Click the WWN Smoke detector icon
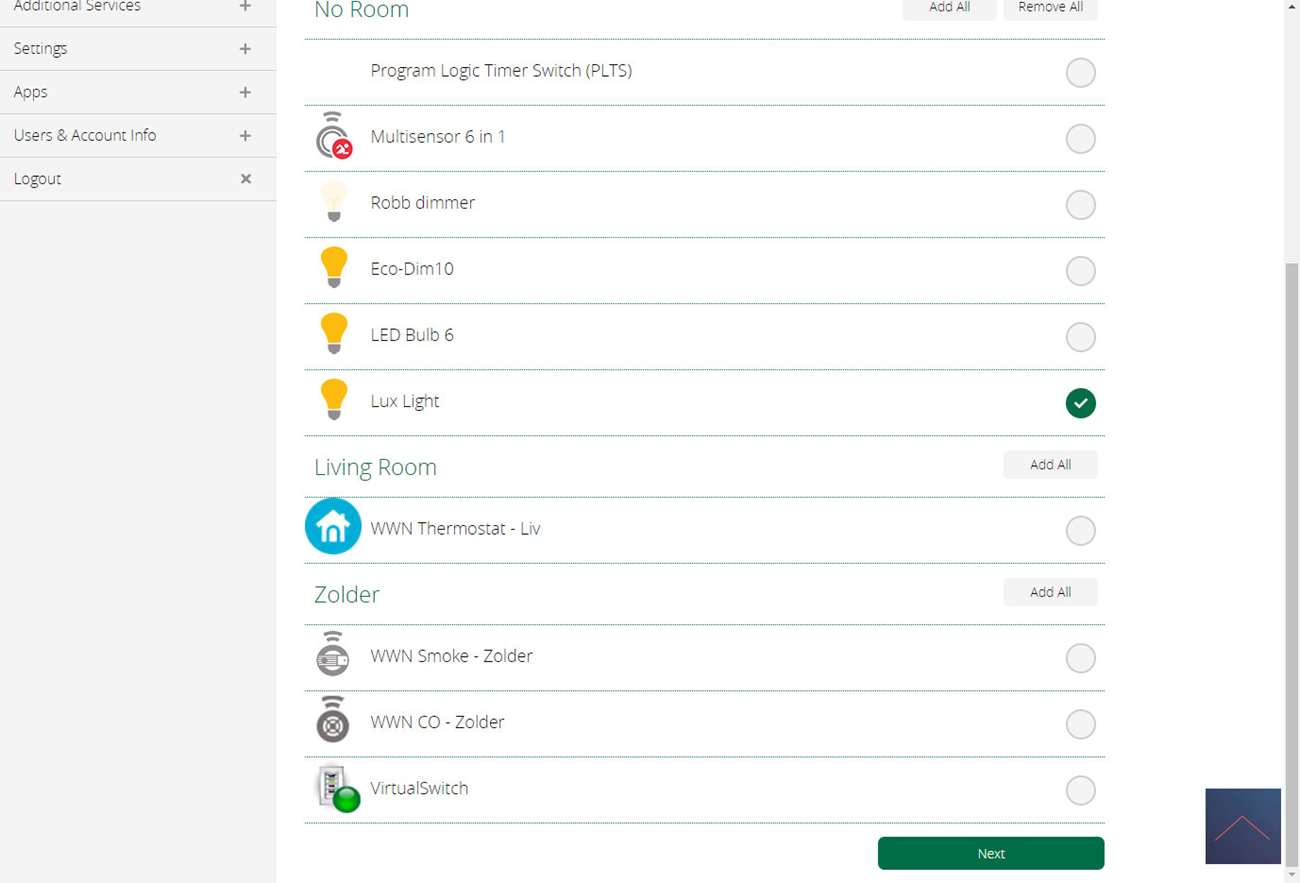This screenshot has height=883, width=1300. click(333, 655)
